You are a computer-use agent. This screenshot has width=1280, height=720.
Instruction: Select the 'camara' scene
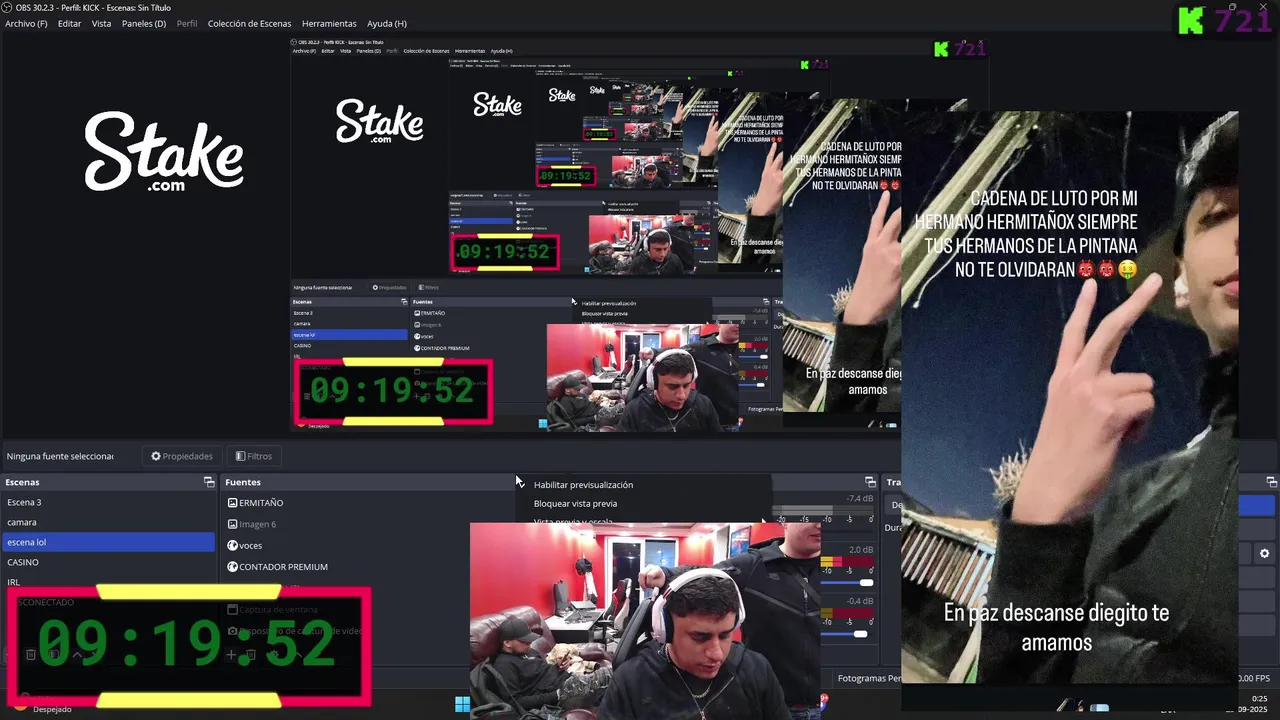click(x=108, y=522)
